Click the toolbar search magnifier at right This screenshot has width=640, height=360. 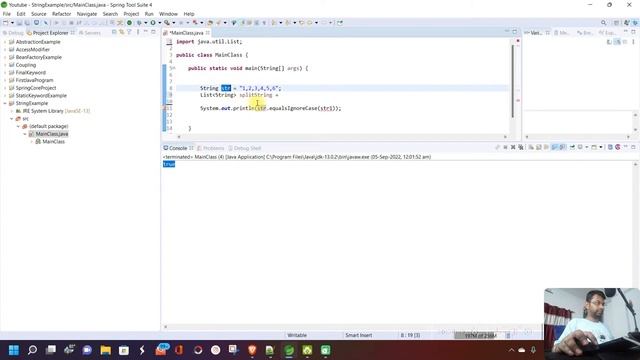pyautogui.click(x=603, y=23)
